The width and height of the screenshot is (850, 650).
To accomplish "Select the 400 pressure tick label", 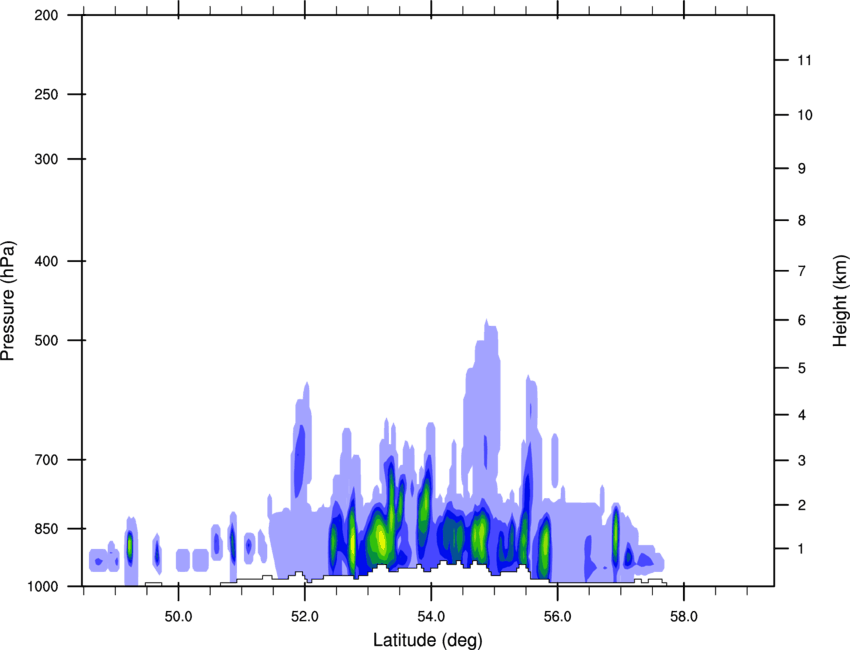I will click(47, 261).
